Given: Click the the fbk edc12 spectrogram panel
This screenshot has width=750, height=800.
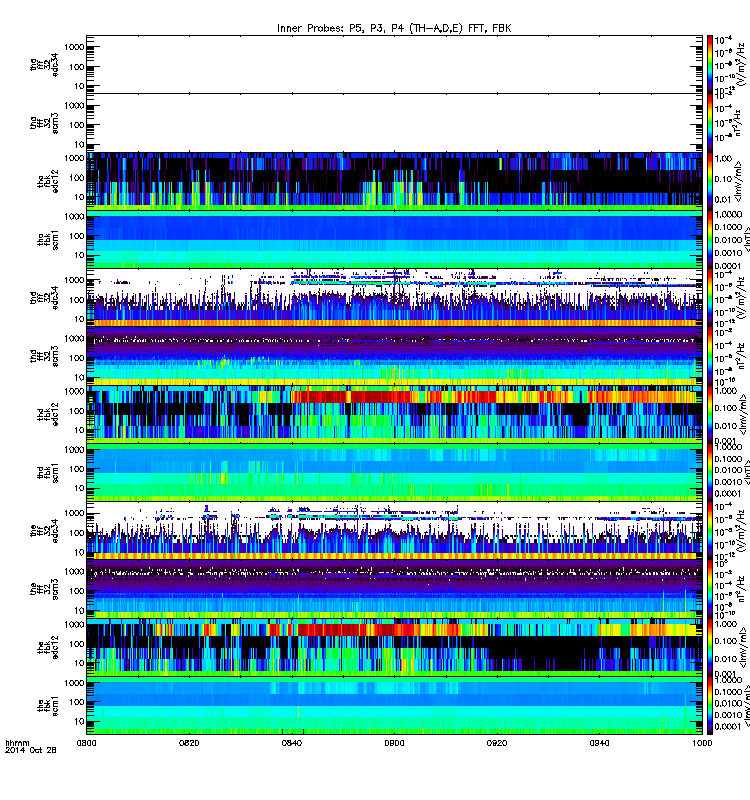Looking at the screenshot, I should tap(394, 646).
